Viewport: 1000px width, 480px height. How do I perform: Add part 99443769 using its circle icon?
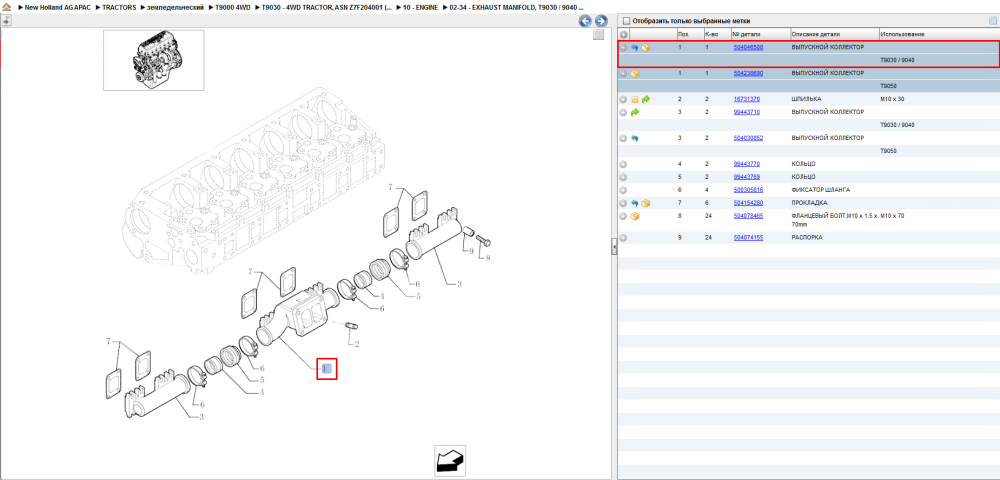(x=624, y=177)
